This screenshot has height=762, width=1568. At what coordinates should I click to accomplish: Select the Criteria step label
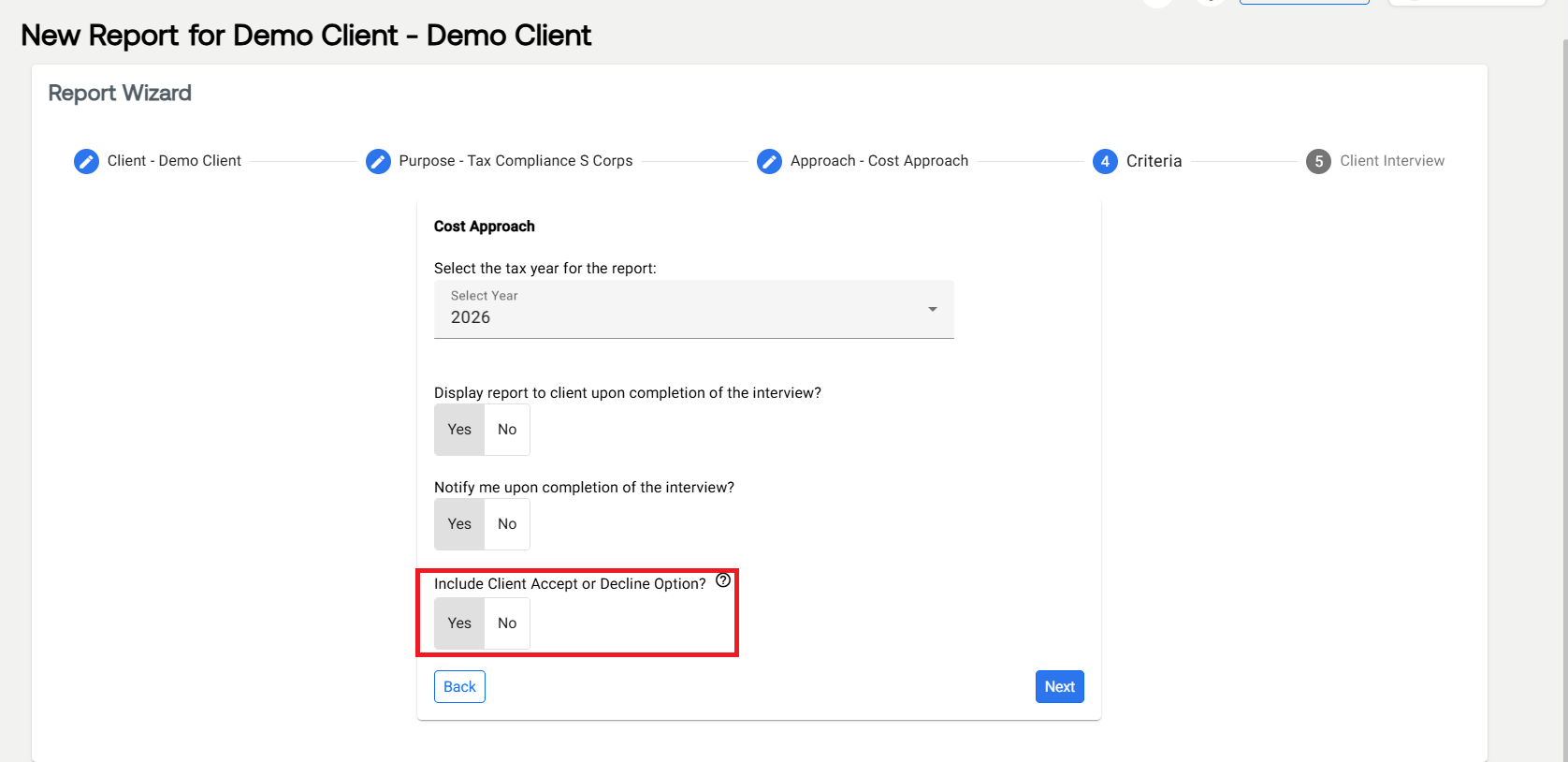point(1154,161)
